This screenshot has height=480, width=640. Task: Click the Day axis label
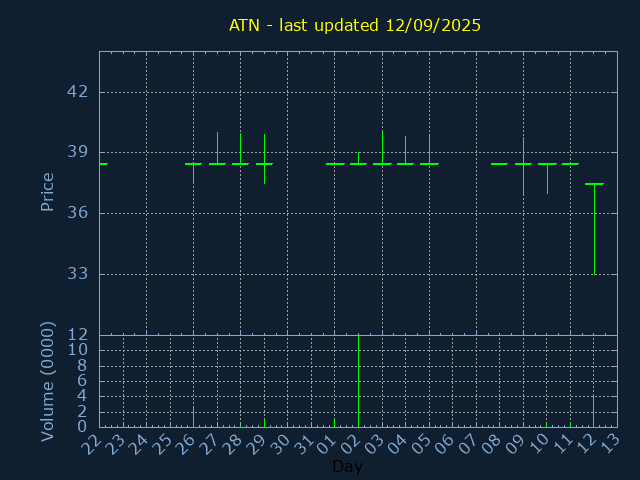(347, 466)
